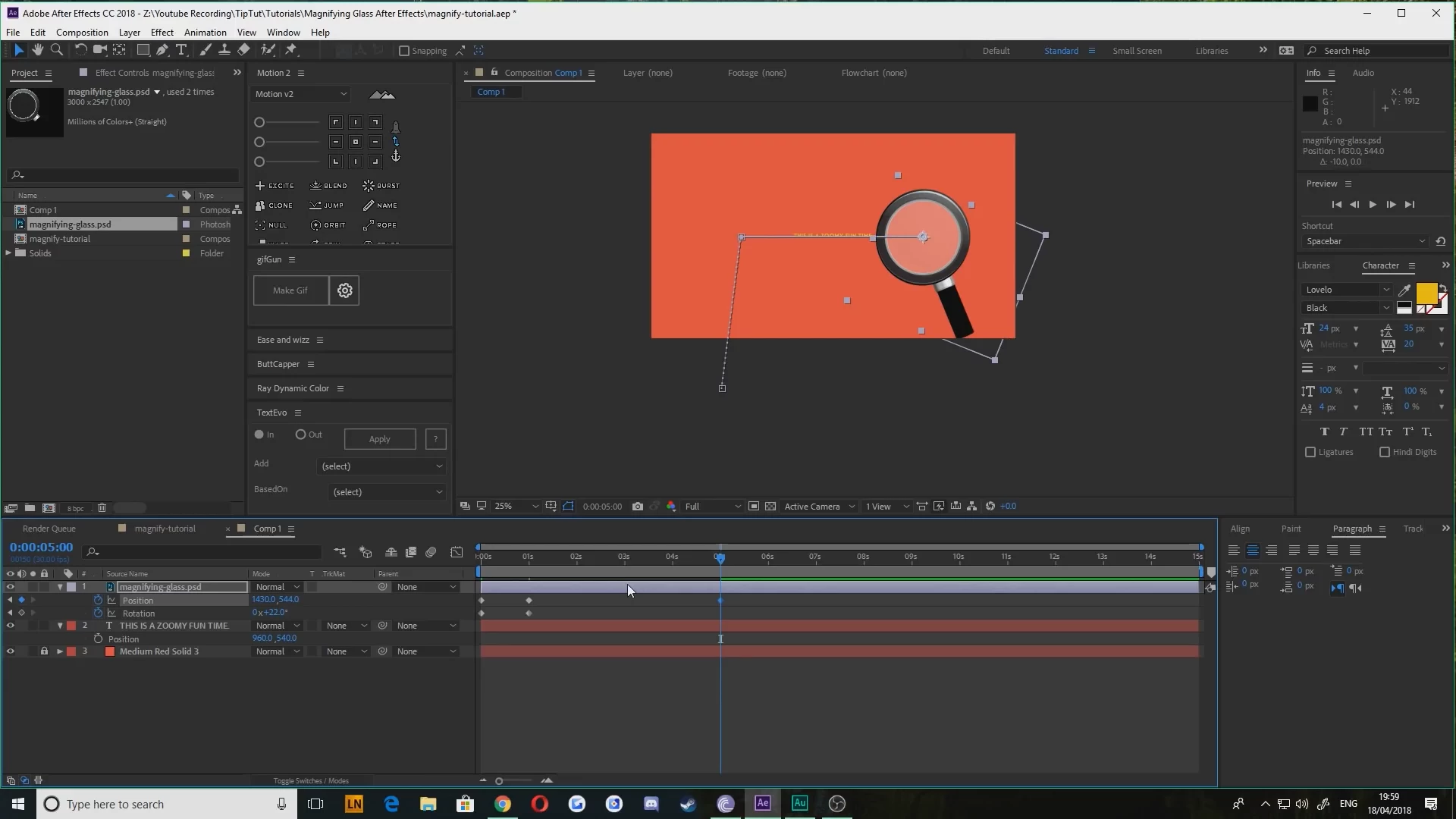This screenshot has width=1456, height=819.
Task: Select the Zoom tool in toolbar
Action: 56,50
